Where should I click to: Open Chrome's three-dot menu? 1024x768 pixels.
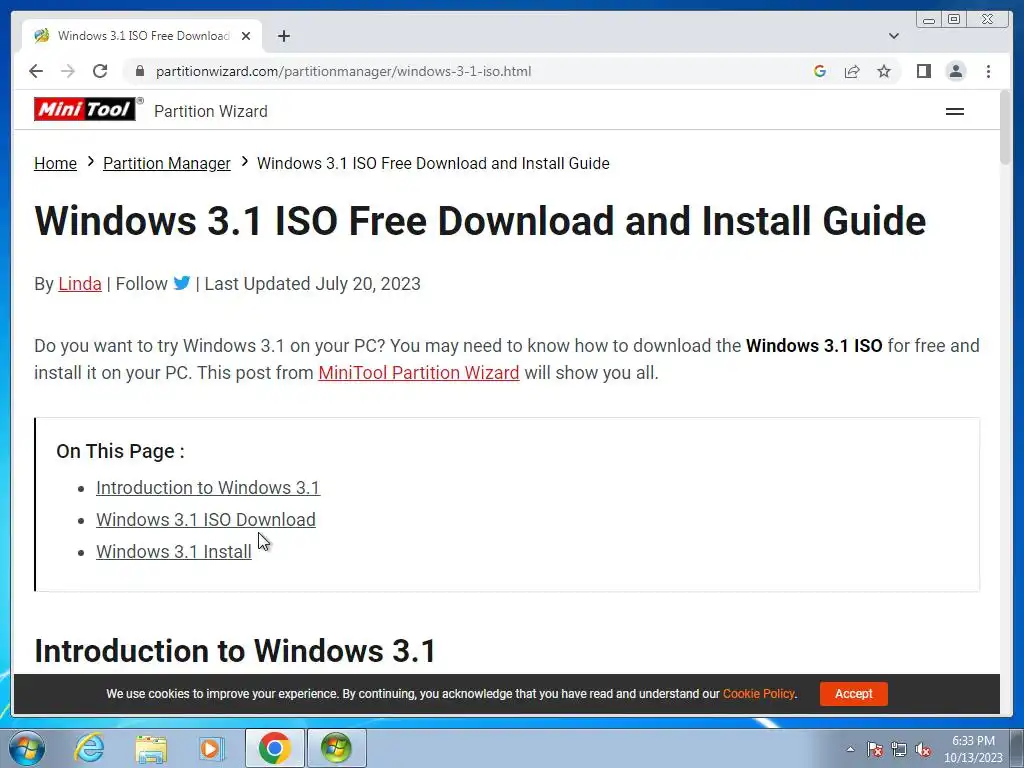click(x=988, y=71)
